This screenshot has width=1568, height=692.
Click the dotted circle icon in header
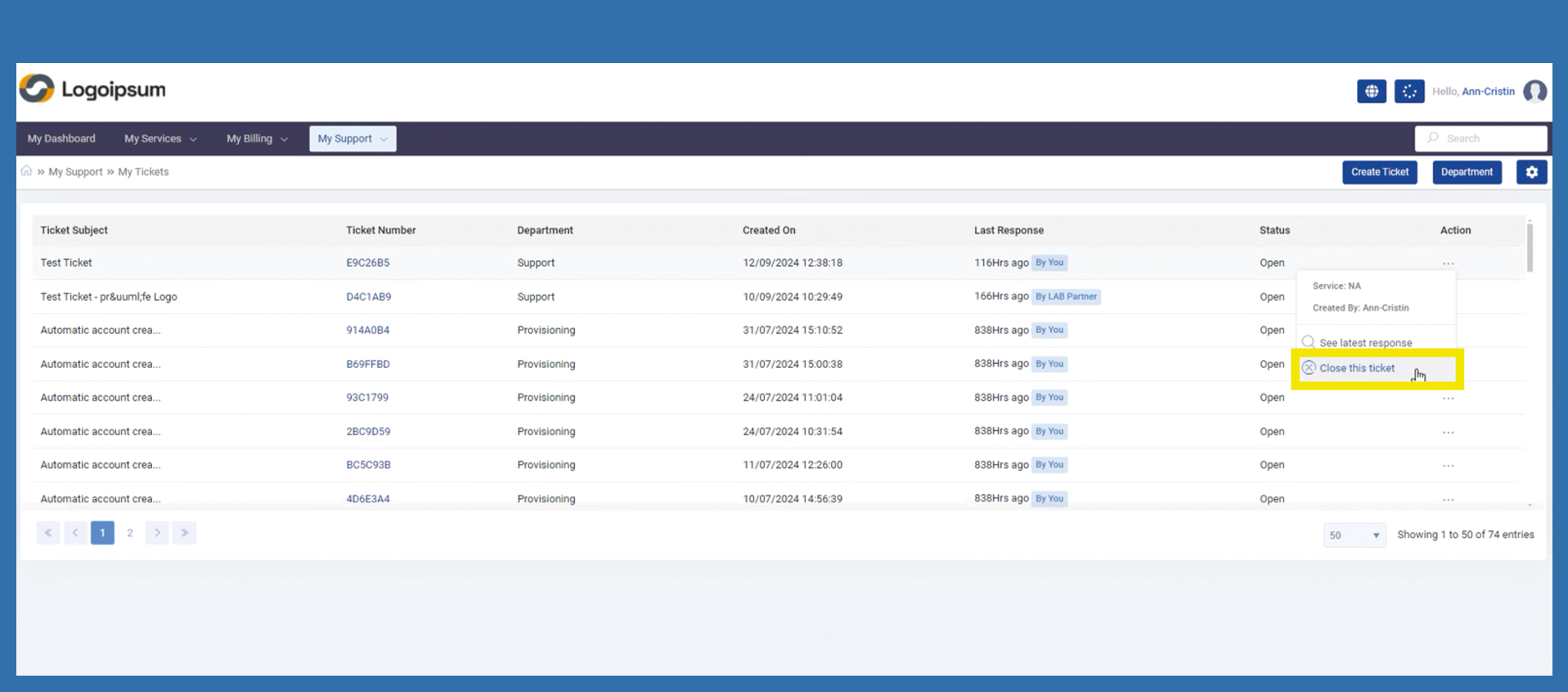click(x=1409, y=92)
